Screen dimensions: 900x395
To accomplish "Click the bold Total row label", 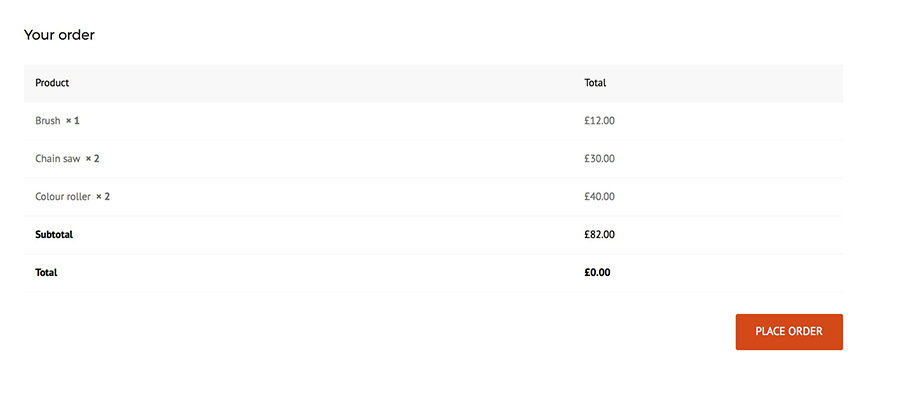I will coord(46,273).
